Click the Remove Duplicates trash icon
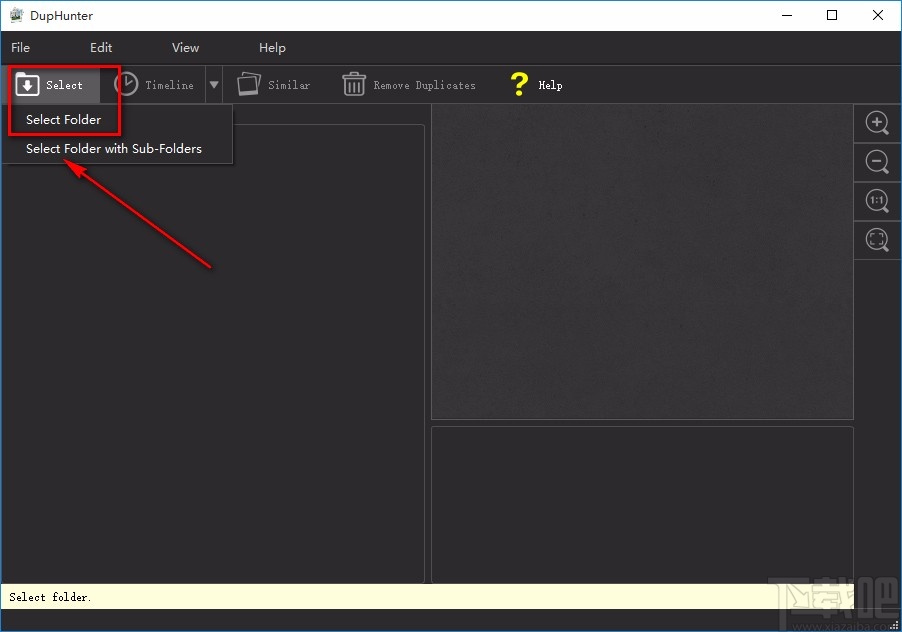 pos(354,84)
